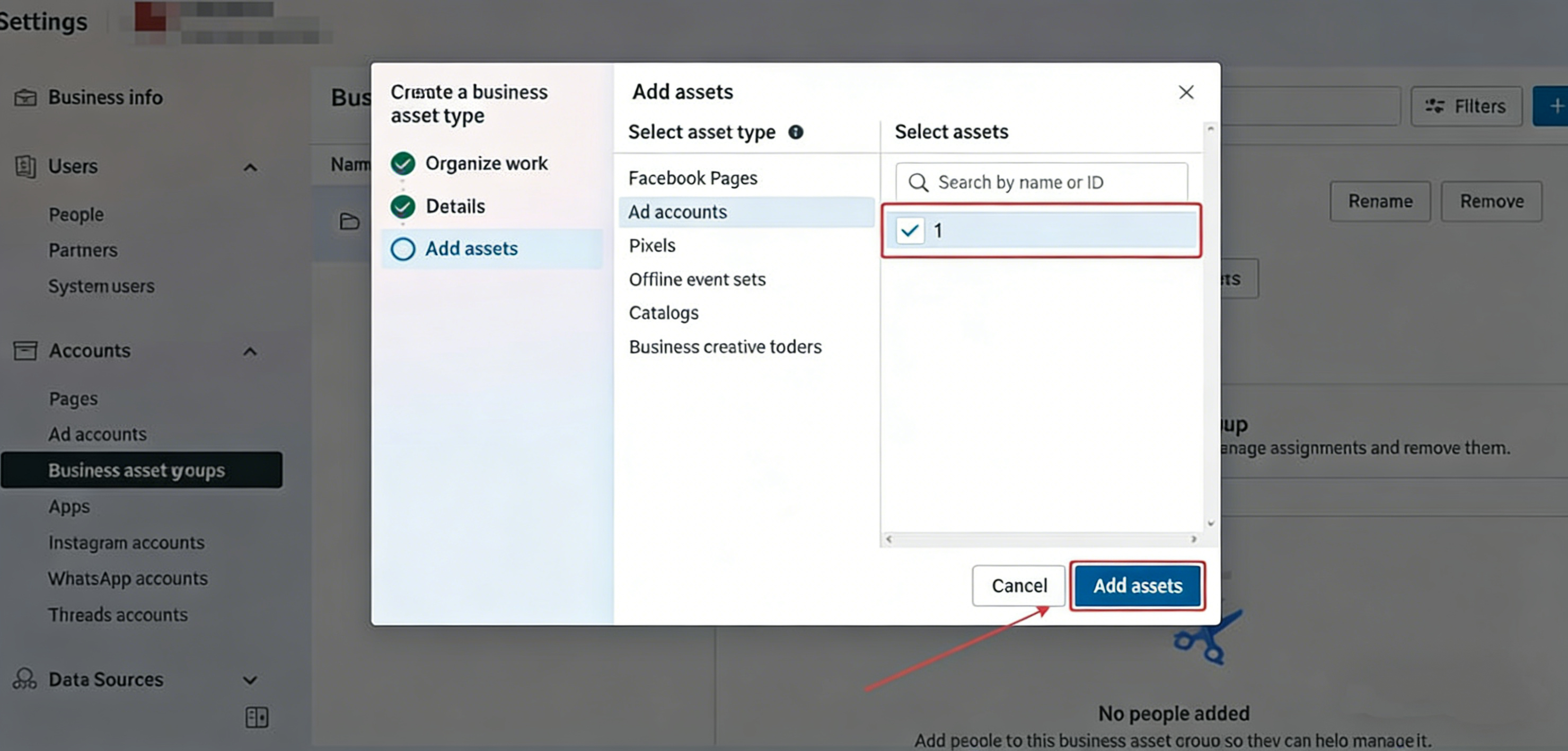Open Threads accounts in the sidebar
This screenshot has height=751, width=1568.
[118, 615]
